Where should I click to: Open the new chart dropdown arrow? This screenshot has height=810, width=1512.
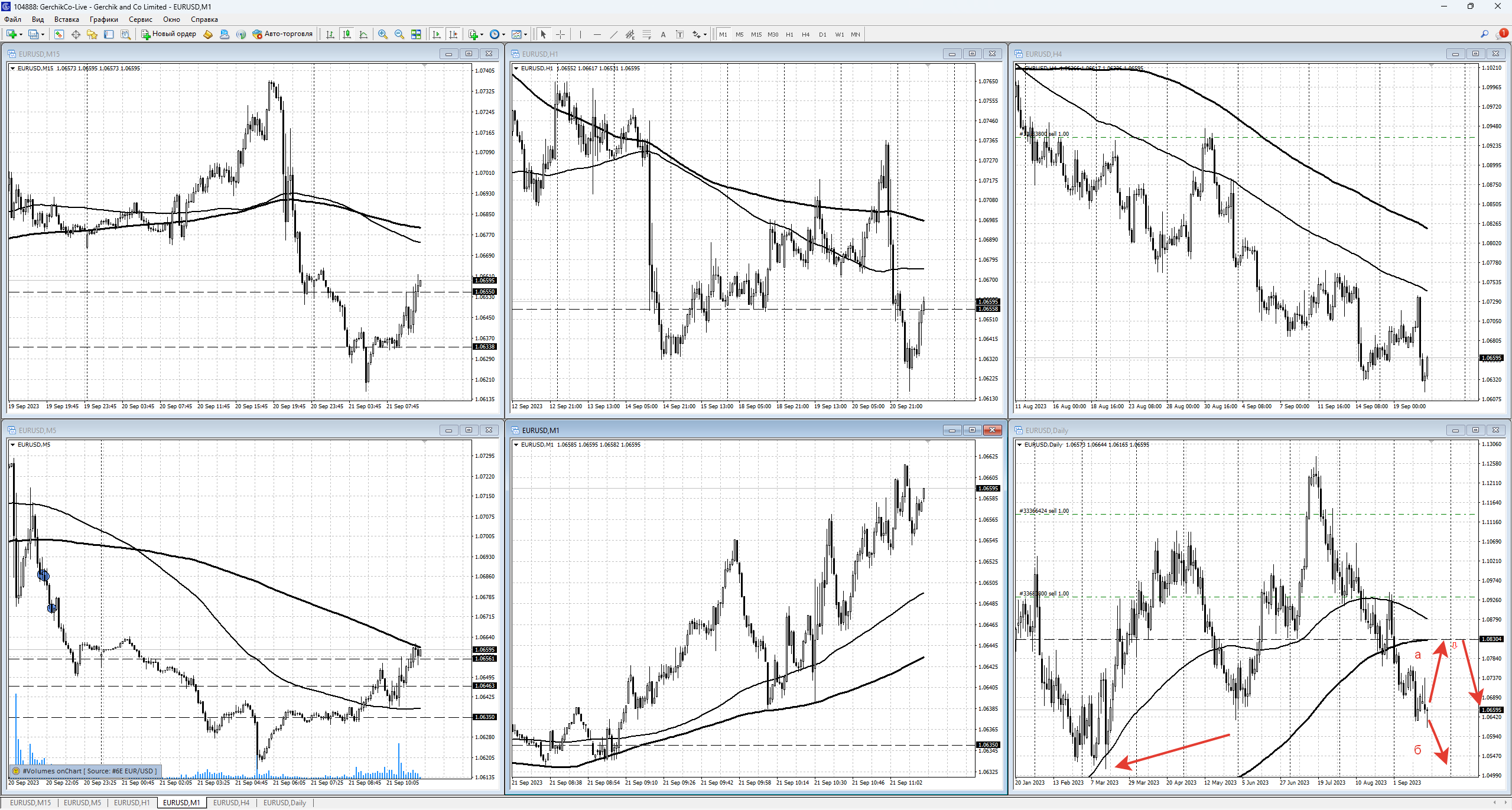(21, 34)
